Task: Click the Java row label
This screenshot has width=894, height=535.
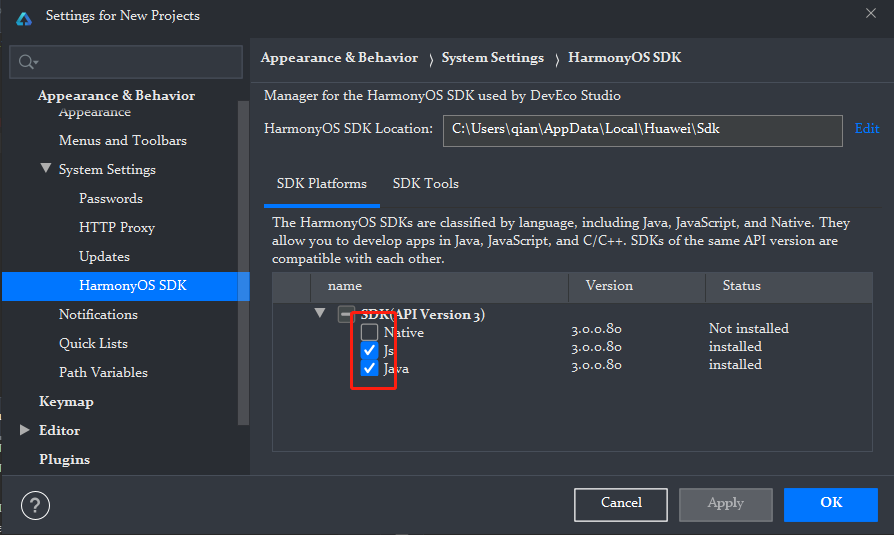Action: click(396, 369)
